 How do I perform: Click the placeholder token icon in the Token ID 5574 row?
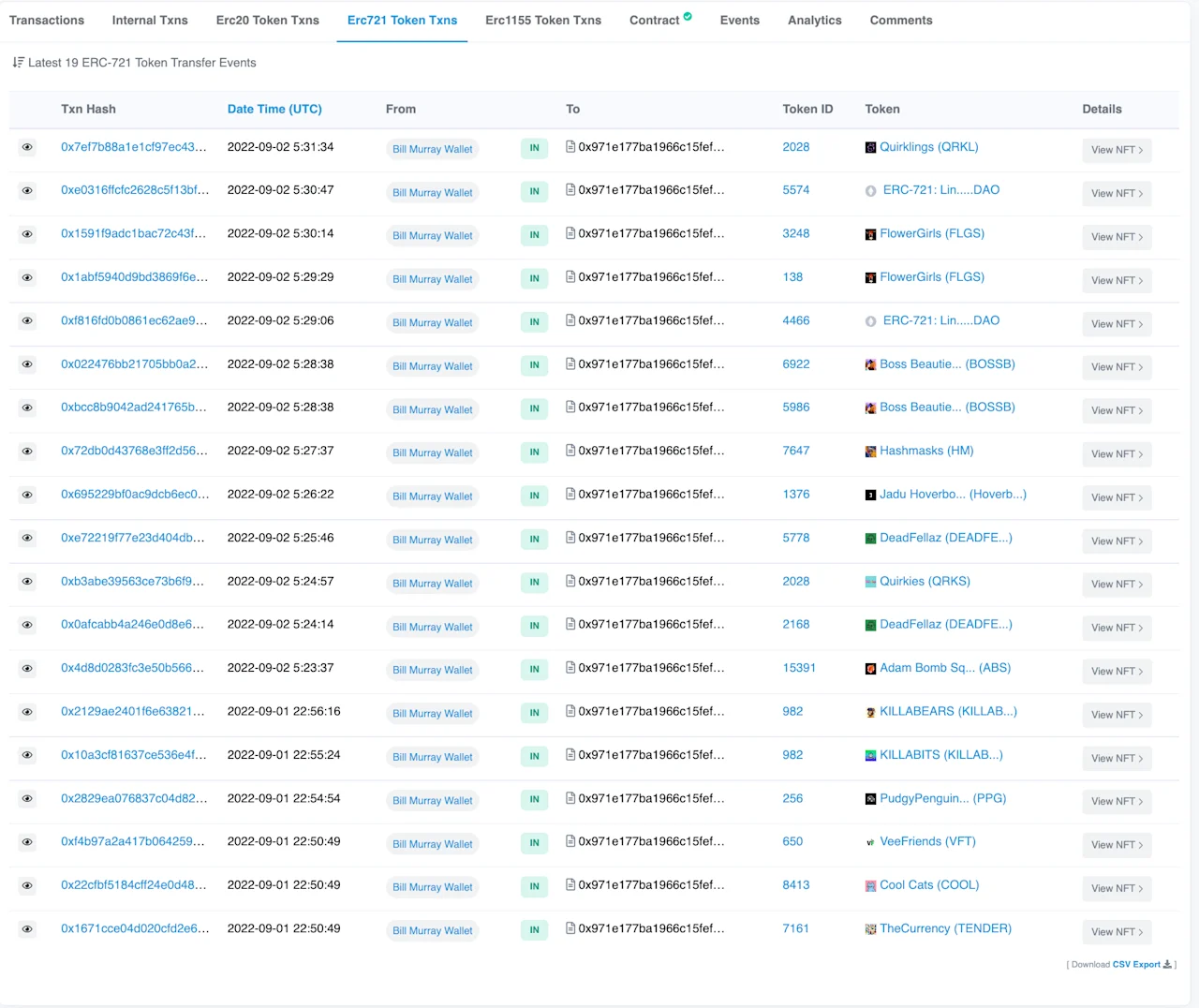coord(871,191)
